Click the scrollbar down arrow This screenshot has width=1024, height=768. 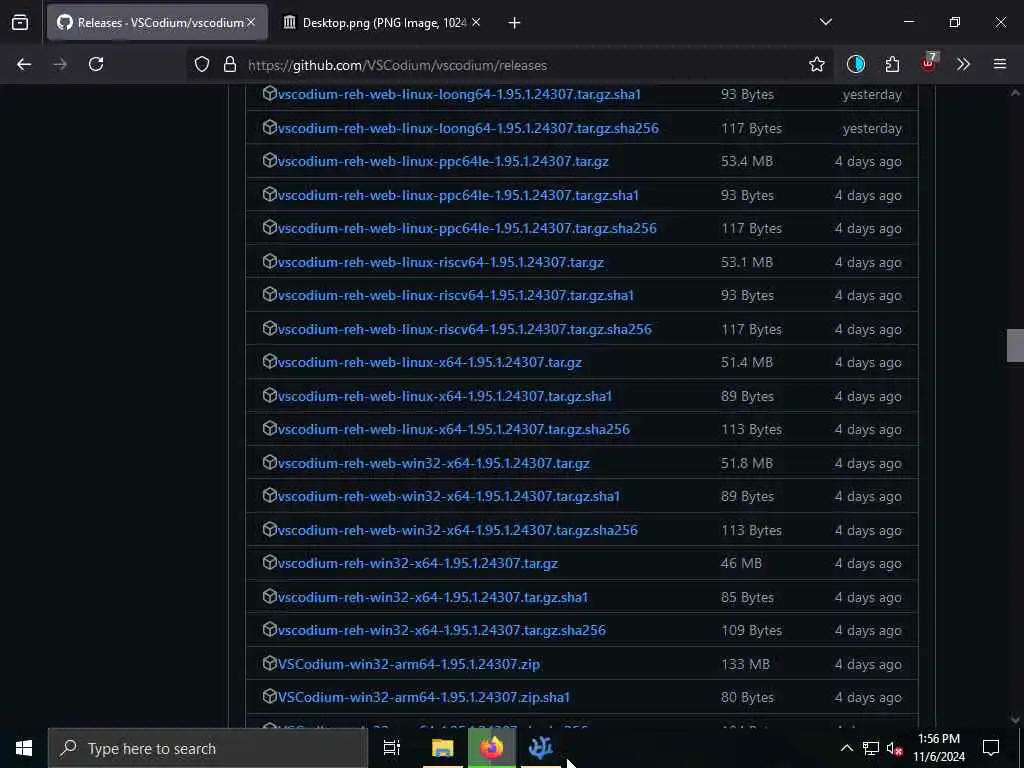coord(1015,720)
